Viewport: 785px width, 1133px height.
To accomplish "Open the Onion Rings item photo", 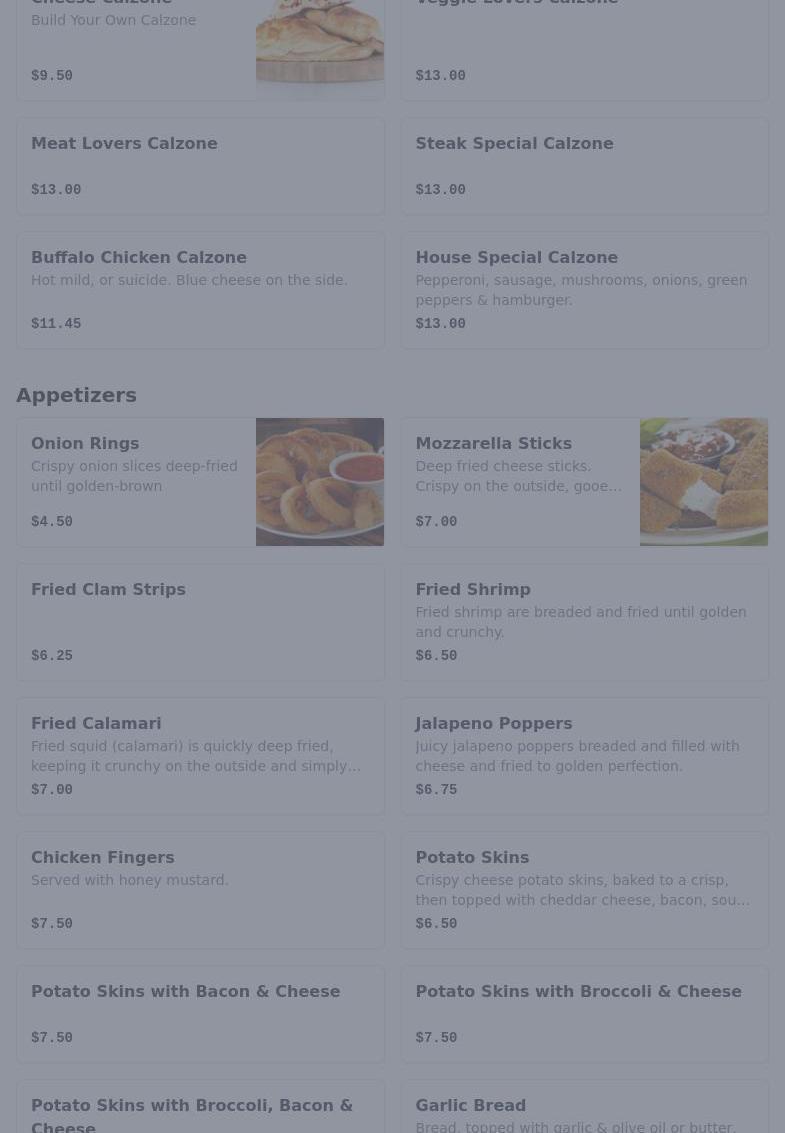I will tap(319, 482).
